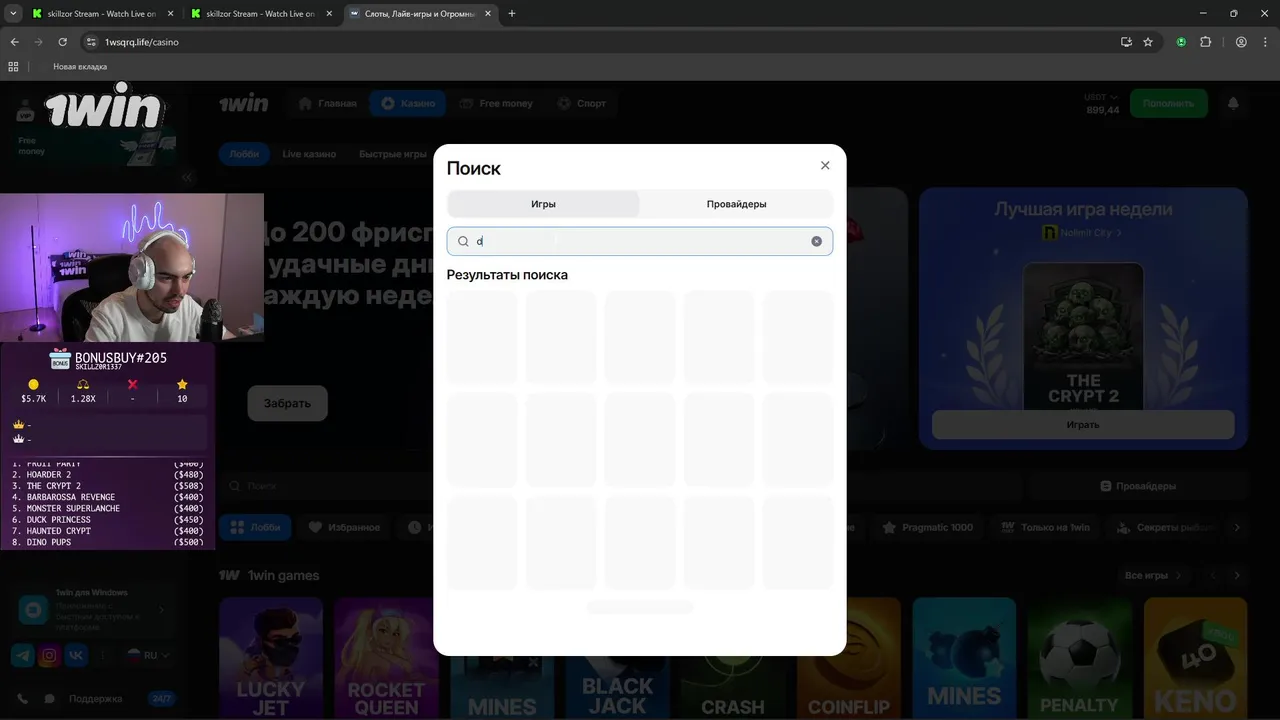Click the support chat bubble icon
This screenshot has height=720, width=1280.
click(x=50, y=699)
